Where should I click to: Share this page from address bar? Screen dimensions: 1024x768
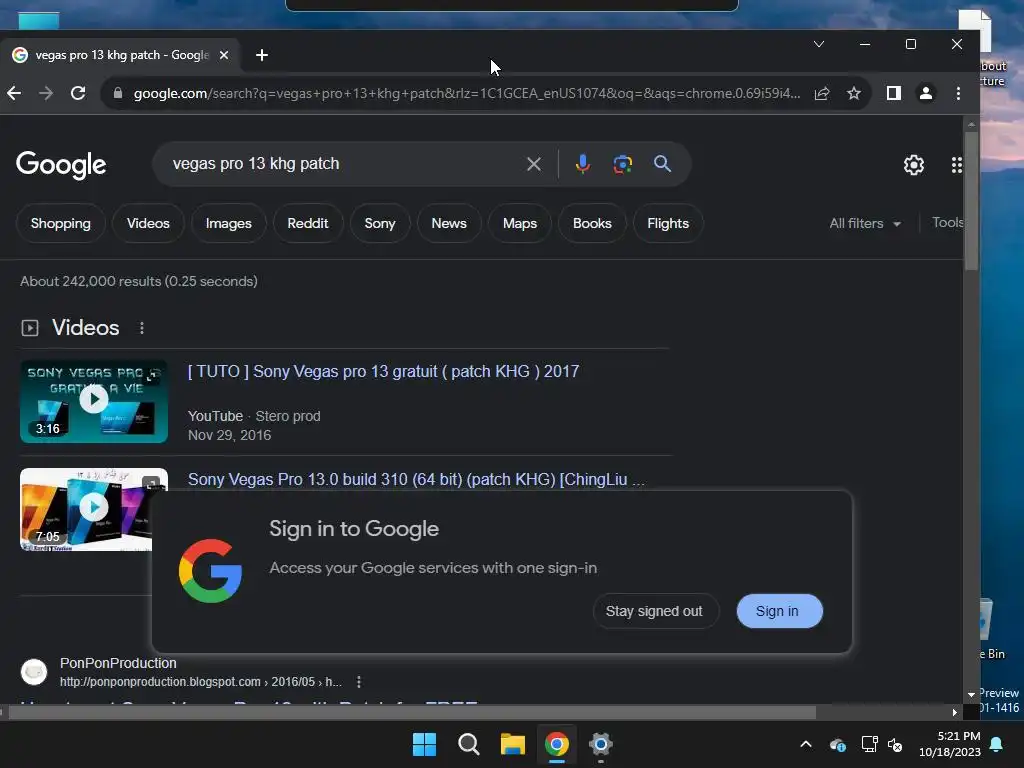point(822,93)
